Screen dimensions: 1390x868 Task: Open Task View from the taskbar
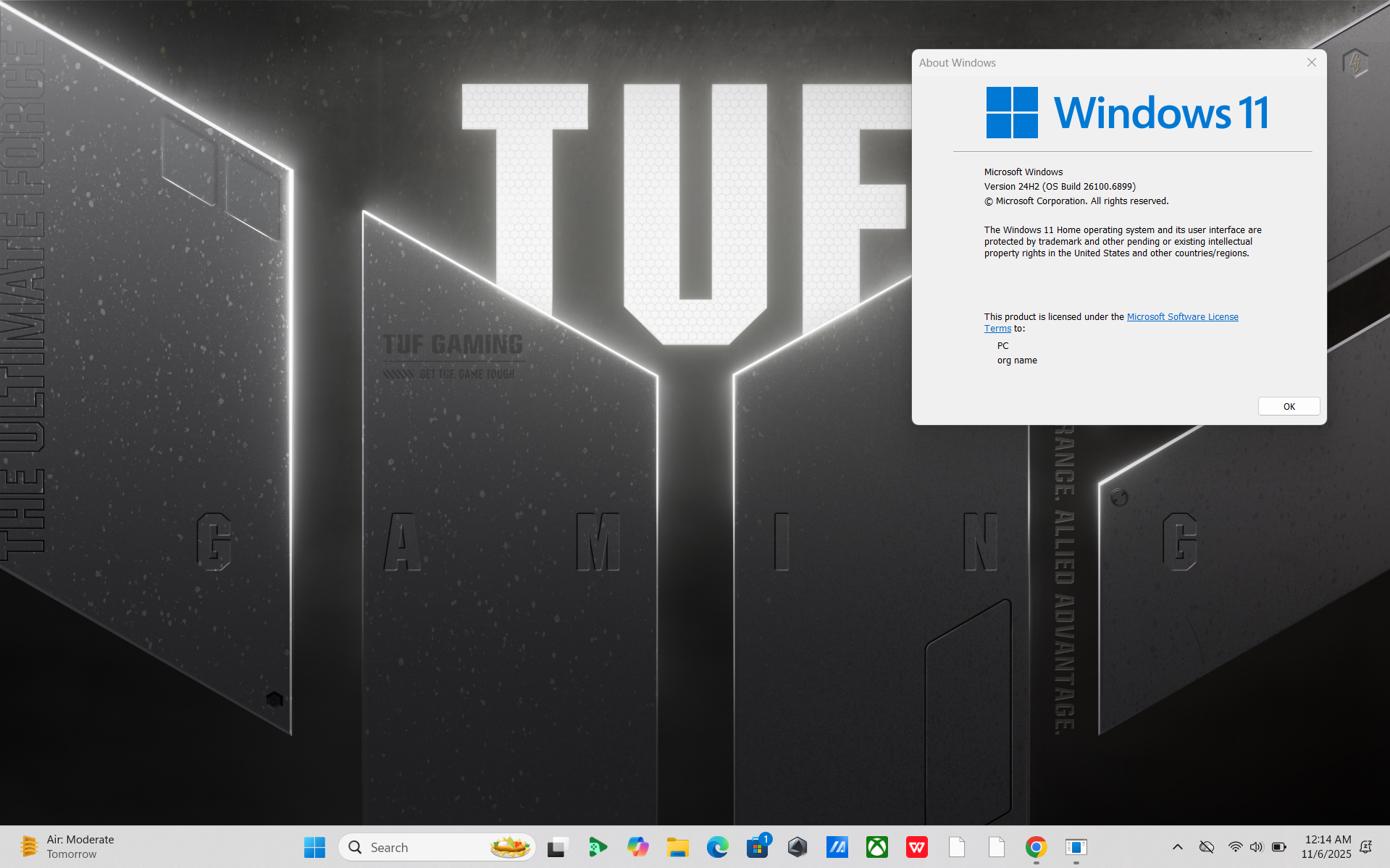coord(557,847)
